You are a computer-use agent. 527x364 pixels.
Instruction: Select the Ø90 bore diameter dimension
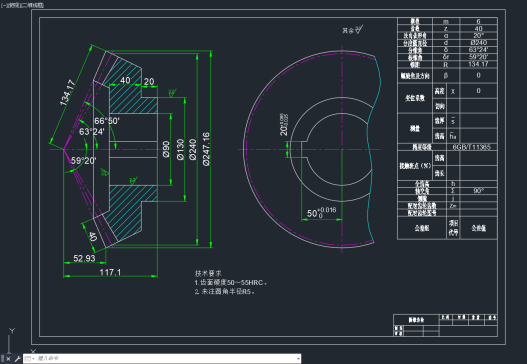pyautogui.click(x=166, y=149)
